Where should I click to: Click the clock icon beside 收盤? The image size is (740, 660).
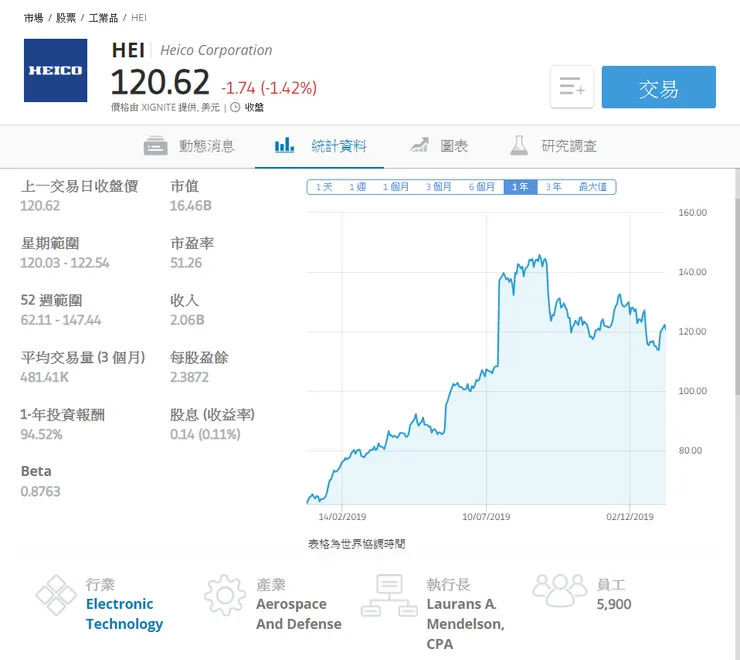point(235,107)
